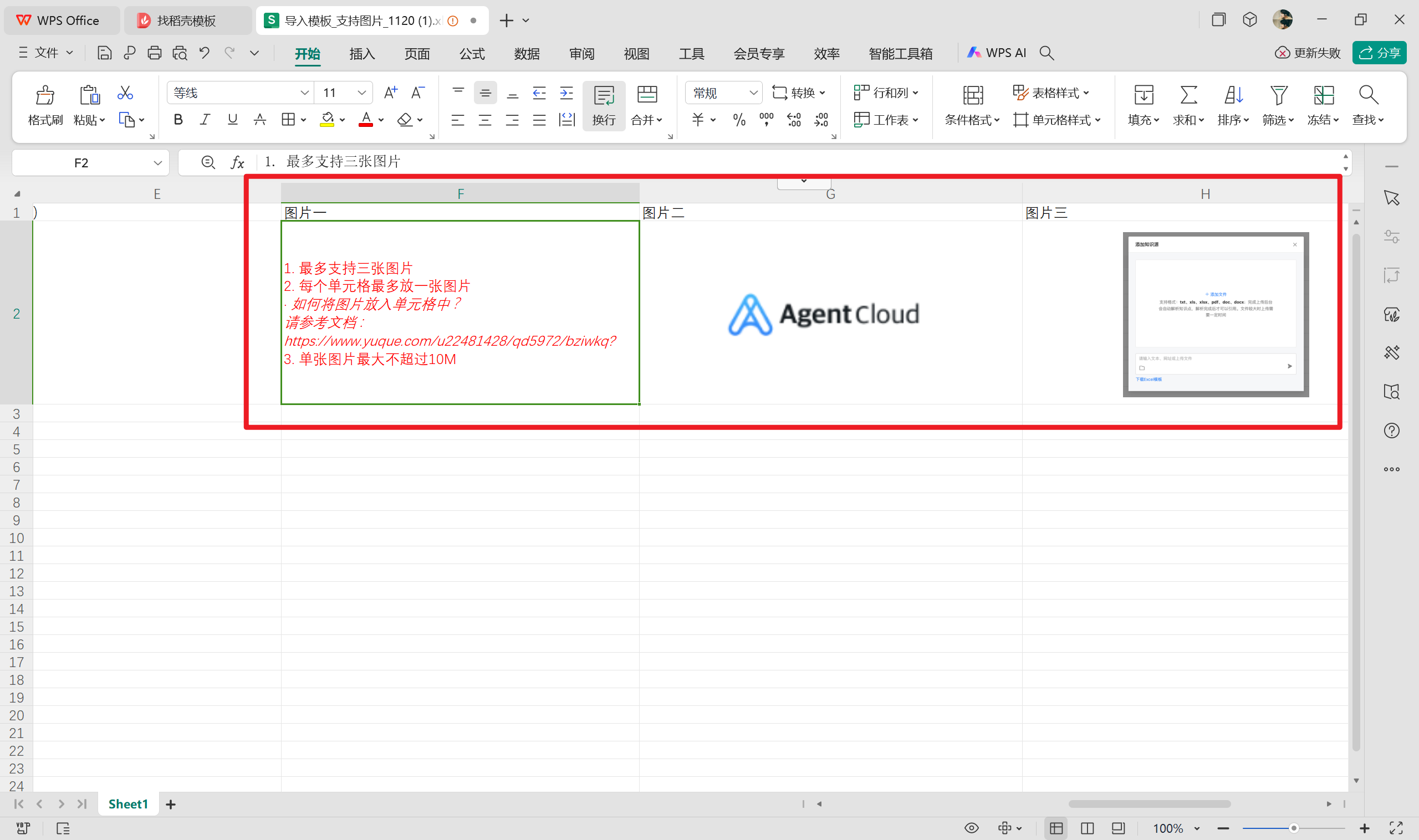Image resolution: width=1419 pixels, height=840 pixels.
Task: Open the 数据 Data ribbon tab
Action: tap(527, 54)
